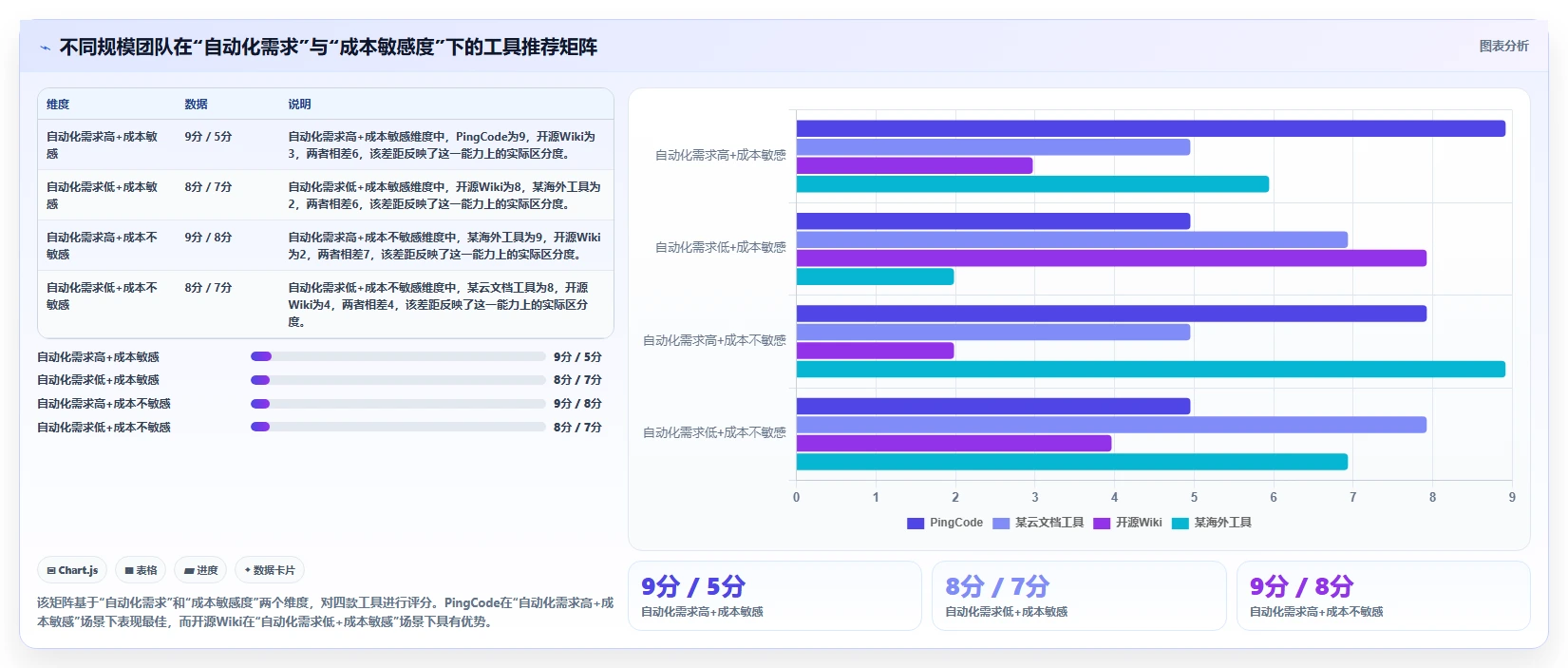Click table row label 自动化需求低+成本不敏感
The height and width of the screenshot is (668, 1568).
pos(102,296)
